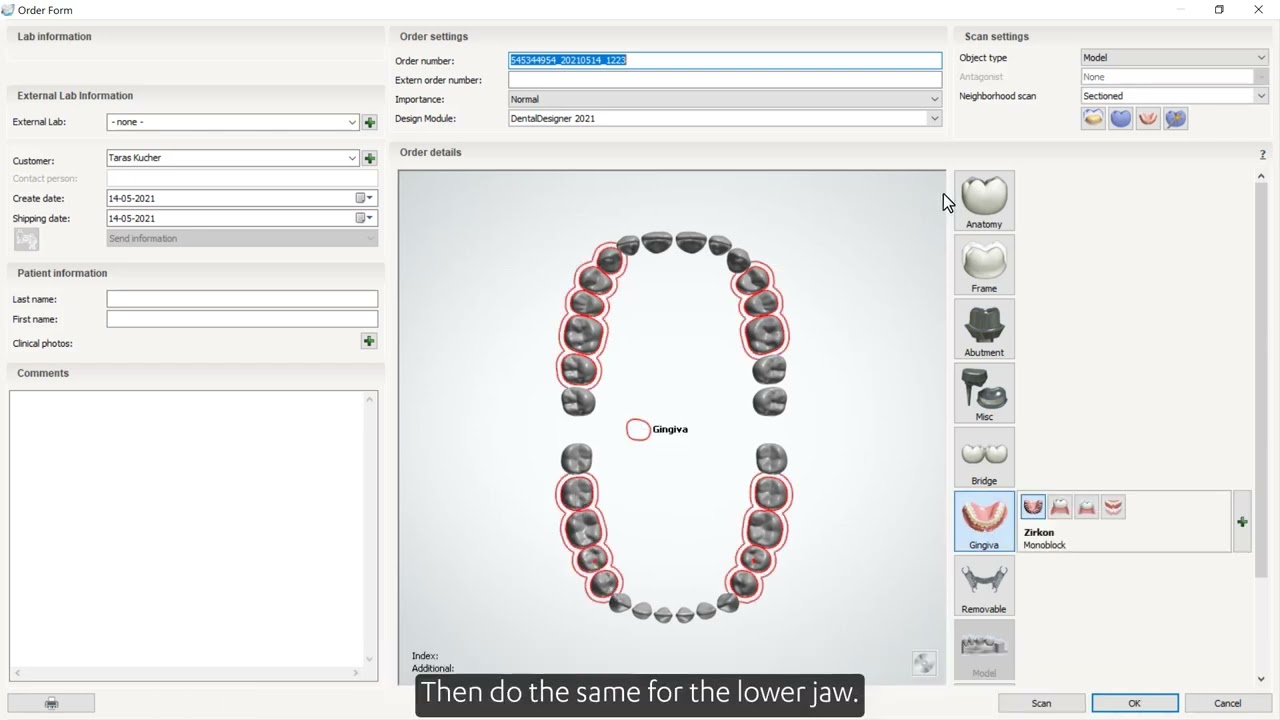Click inside the Comments text area
The height and width of the screenshot is (720, 1280).
pyautogui.click(x=187, y=528)
